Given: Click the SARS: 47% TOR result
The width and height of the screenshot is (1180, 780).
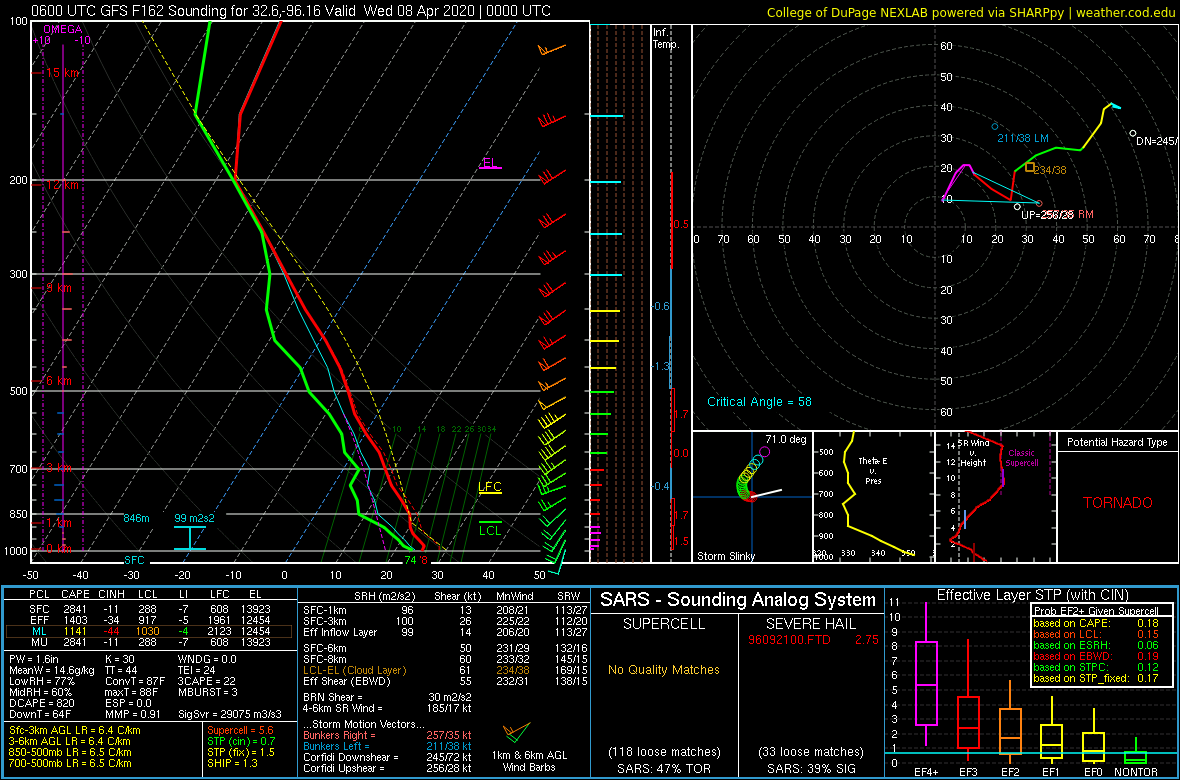Looking at the screenshot, I should 664,768.
